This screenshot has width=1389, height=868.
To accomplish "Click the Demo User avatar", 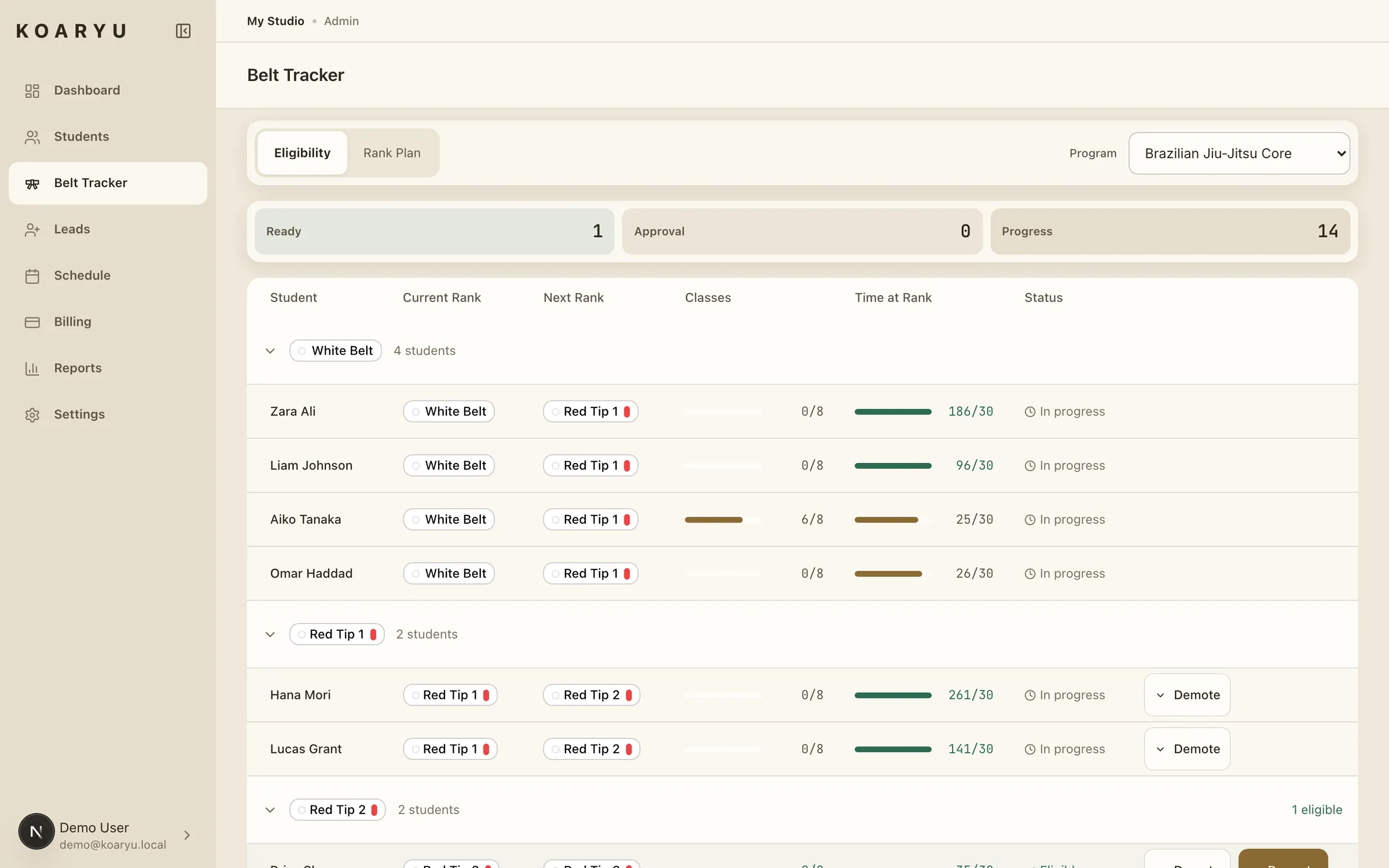I will pyautogui.click(x=36, y=832).
